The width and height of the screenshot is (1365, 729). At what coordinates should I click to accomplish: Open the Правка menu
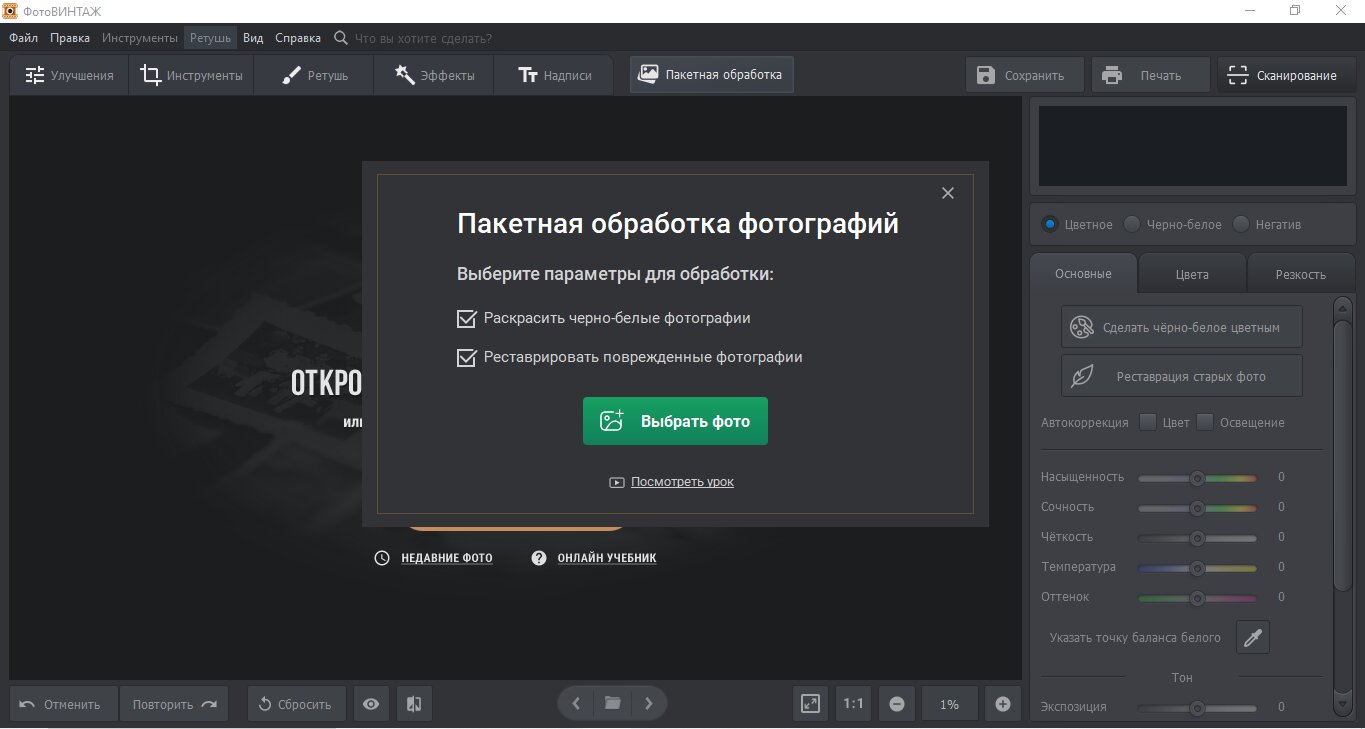click(69, 38)
